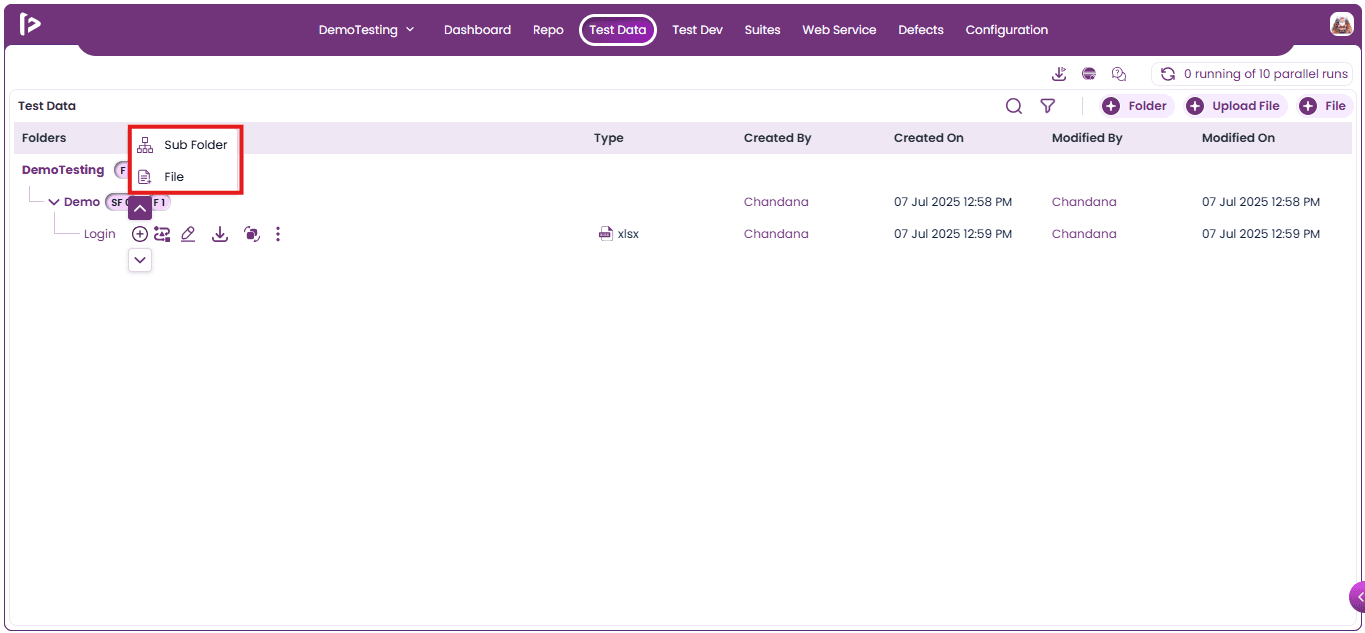Click the File button next to Upload File
The width and height of the screenshot is (1365, 633).
(1325, 106)
